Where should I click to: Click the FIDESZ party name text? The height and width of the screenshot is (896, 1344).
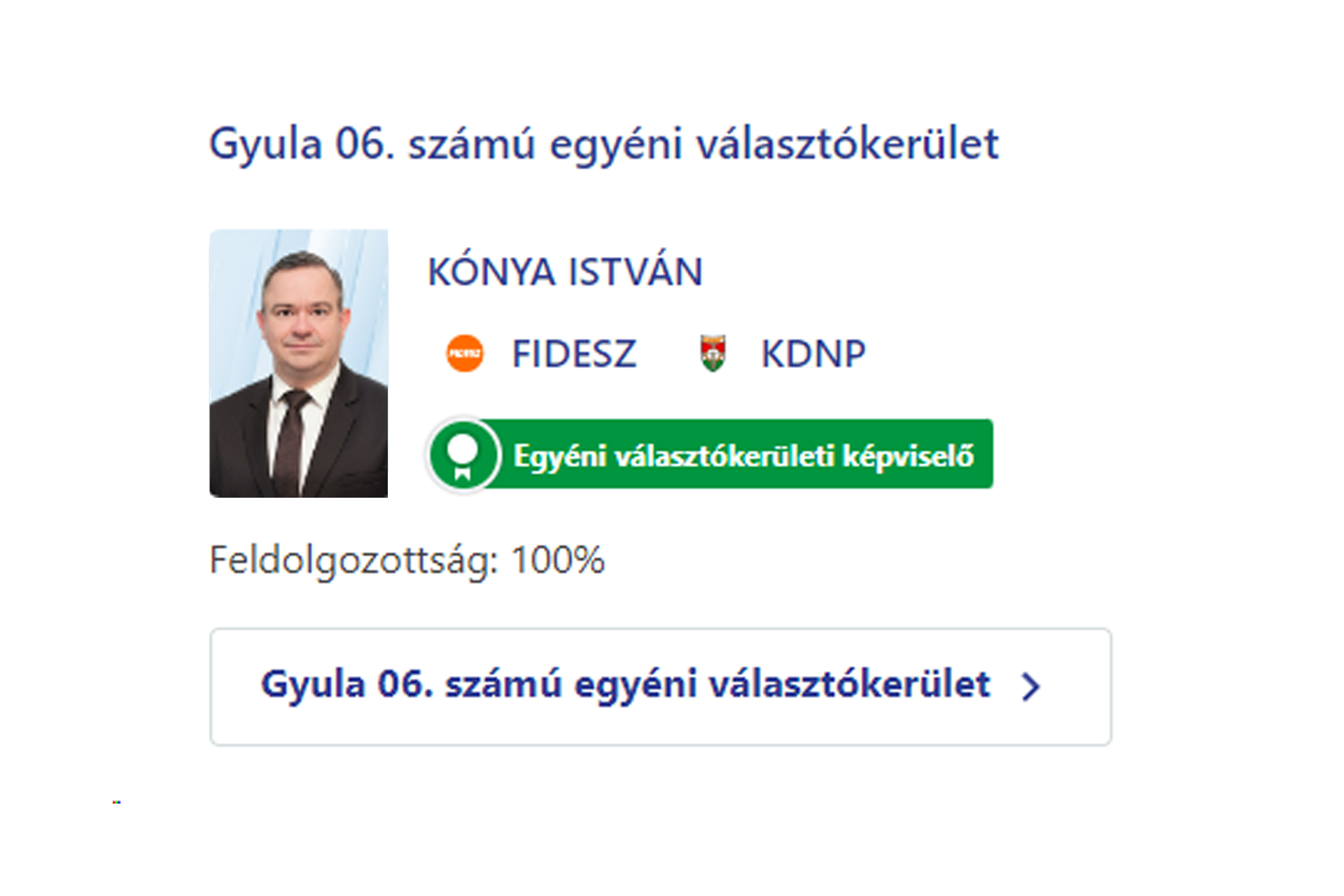click(574, 353)
